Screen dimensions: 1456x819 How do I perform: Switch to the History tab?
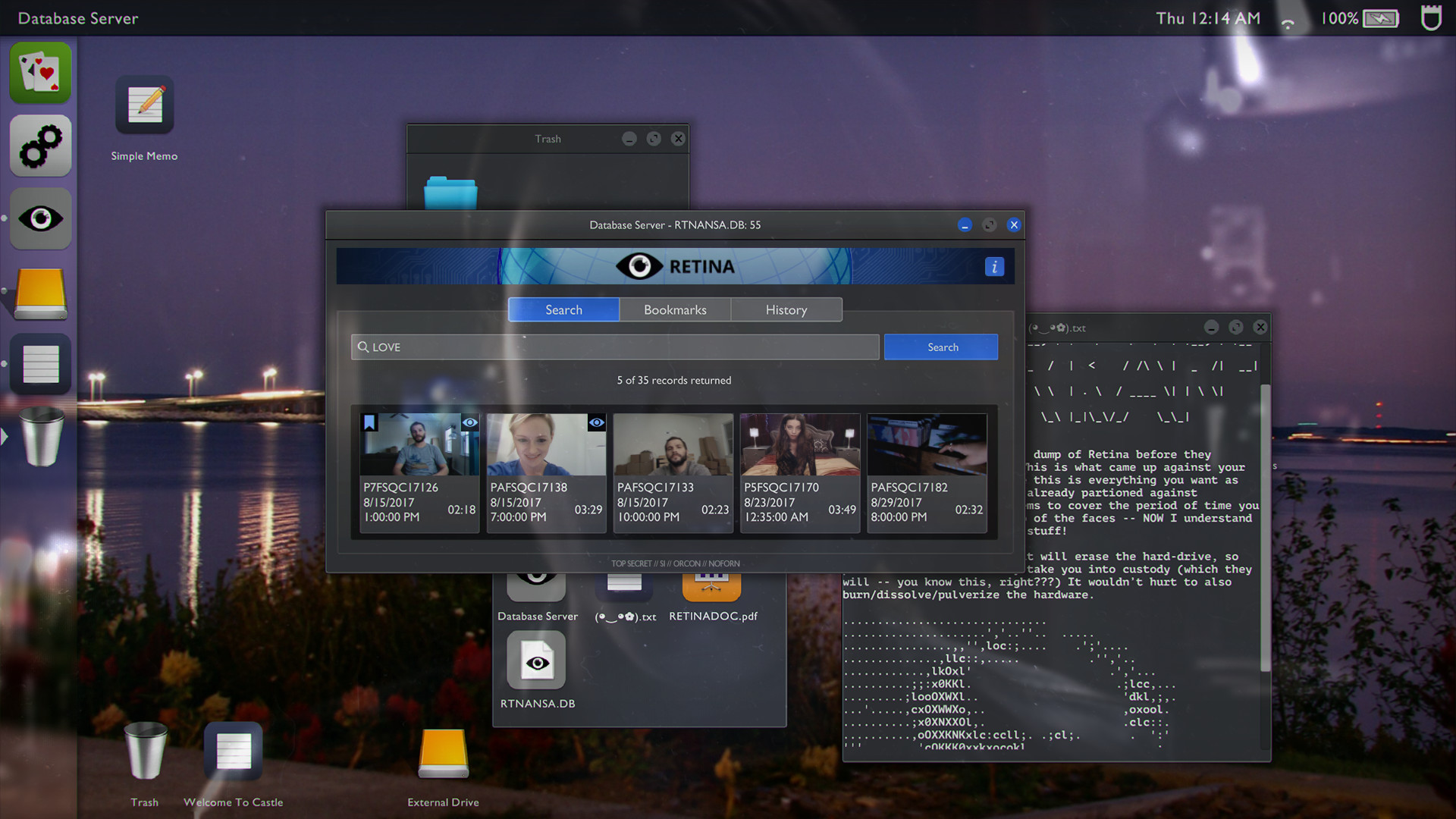tap(786, 309)
